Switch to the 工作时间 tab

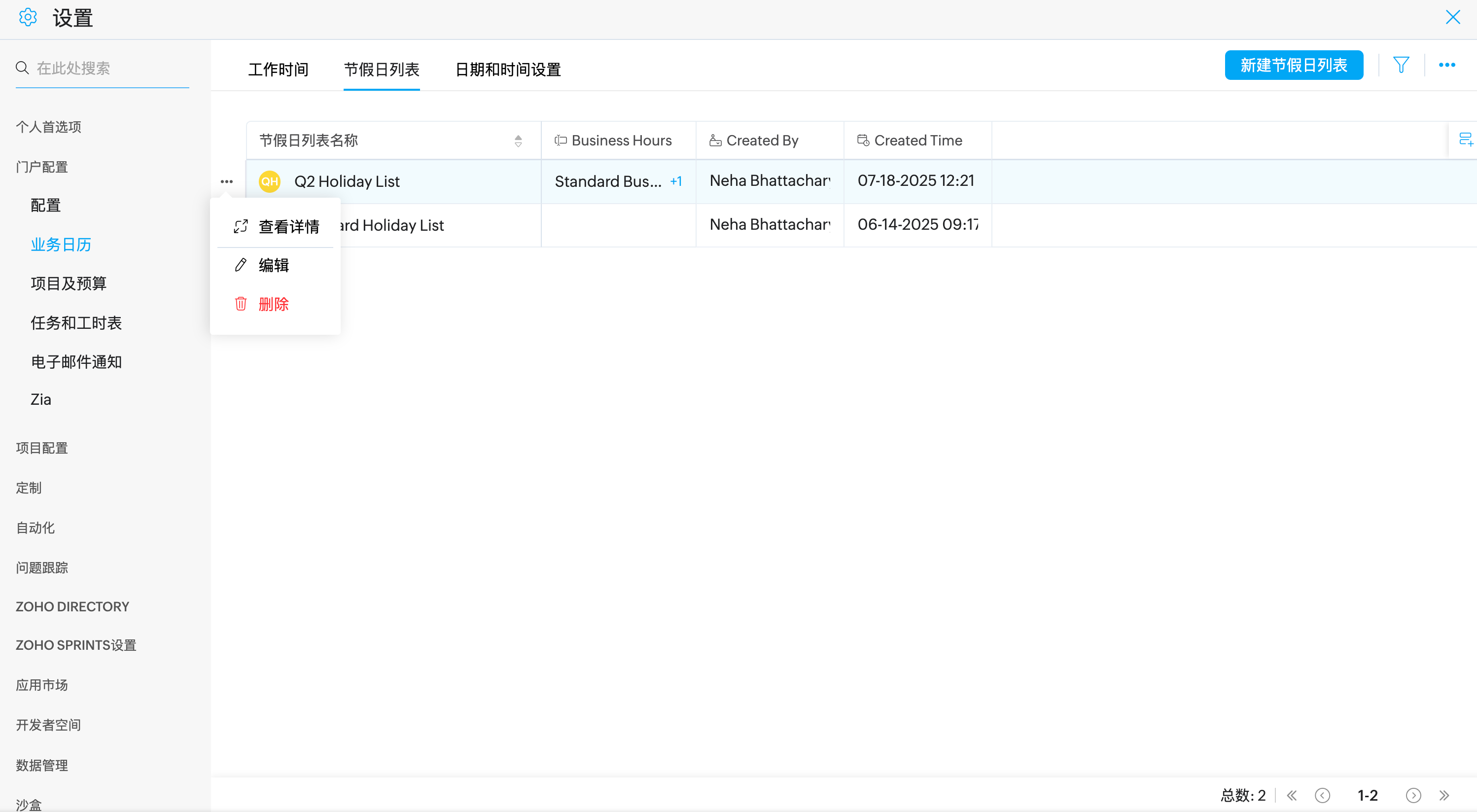[278, 70]
